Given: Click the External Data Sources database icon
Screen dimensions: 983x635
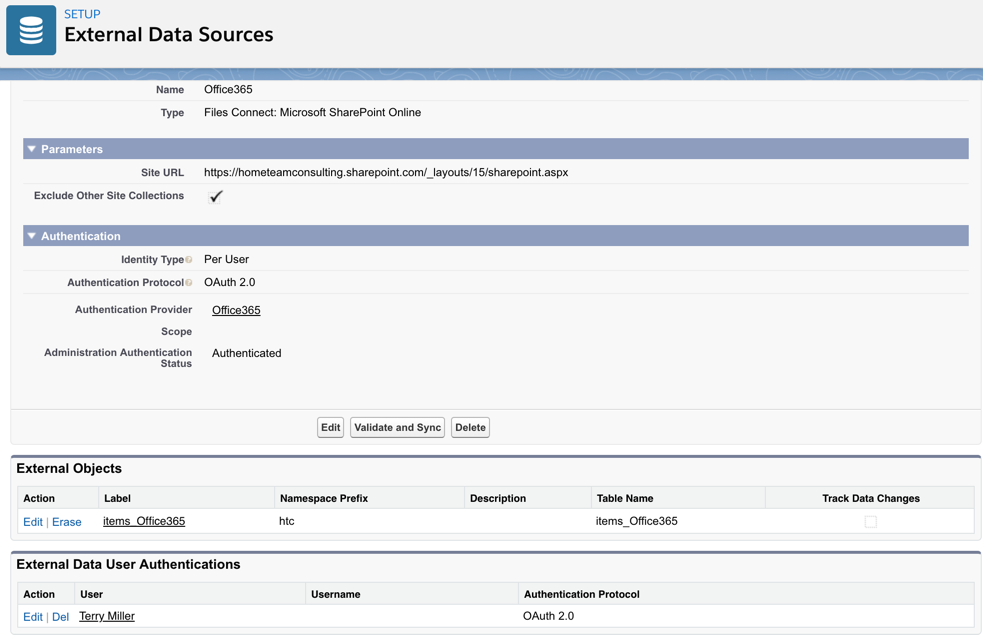Looking at the screenshot, I should point(31,30).
